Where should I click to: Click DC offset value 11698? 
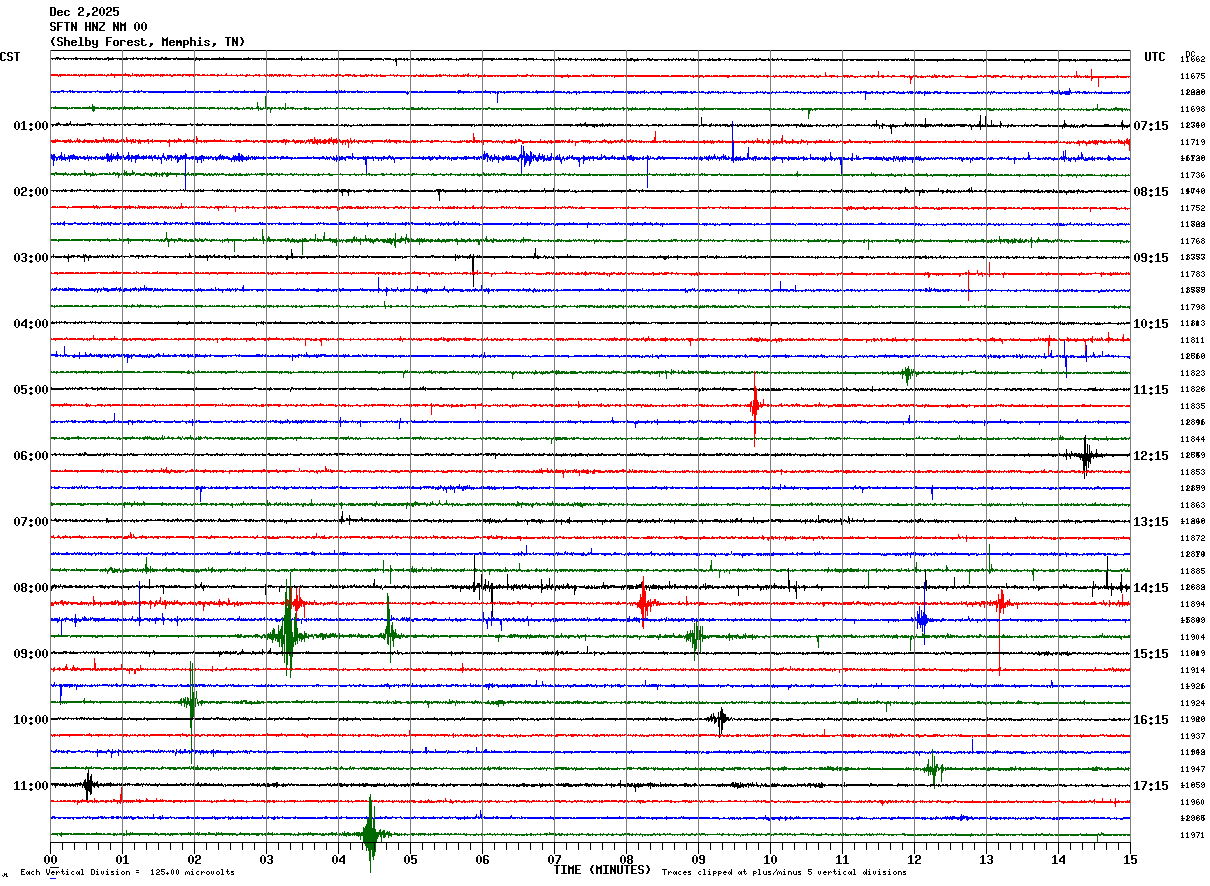(x=1192, y=109)
